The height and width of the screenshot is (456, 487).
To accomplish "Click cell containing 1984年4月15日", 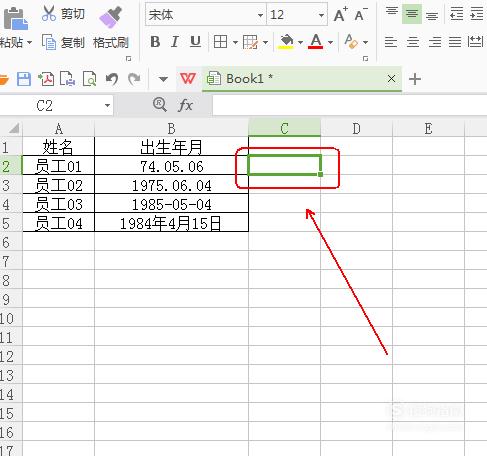I will tap(171, 223).
